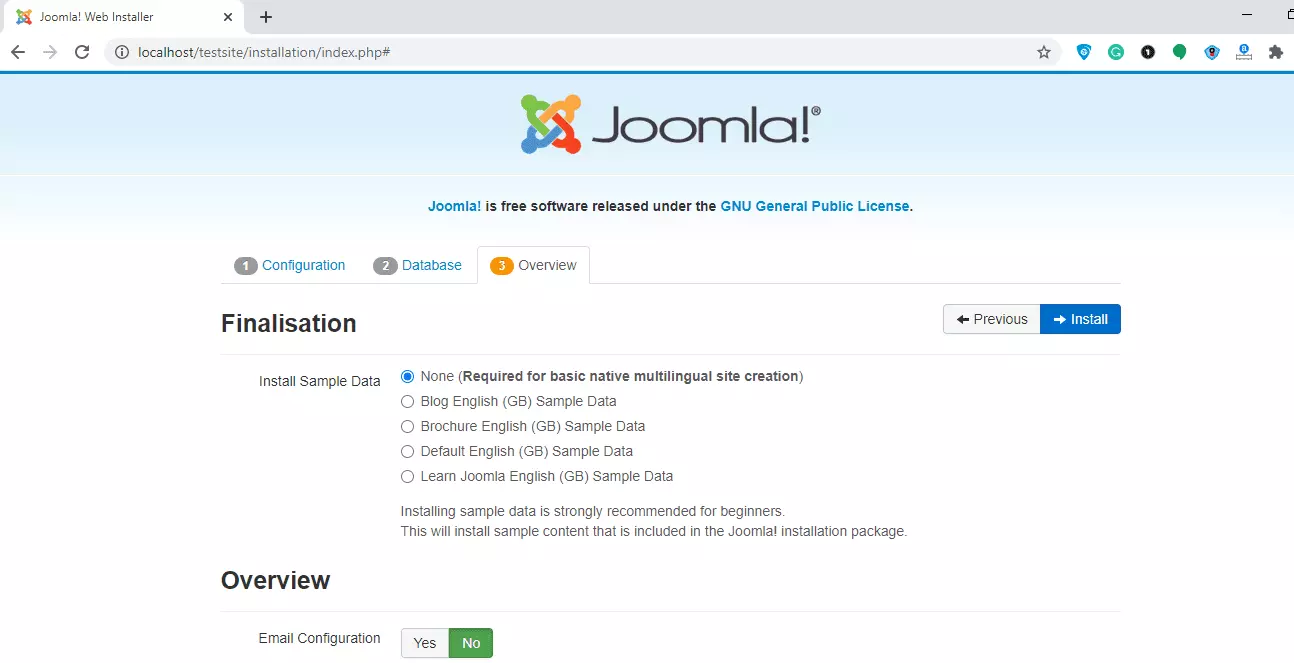Open the Extensions puzzle piece menu
The height and width of the screenshot is (663, 1294).
[1276, 52]
